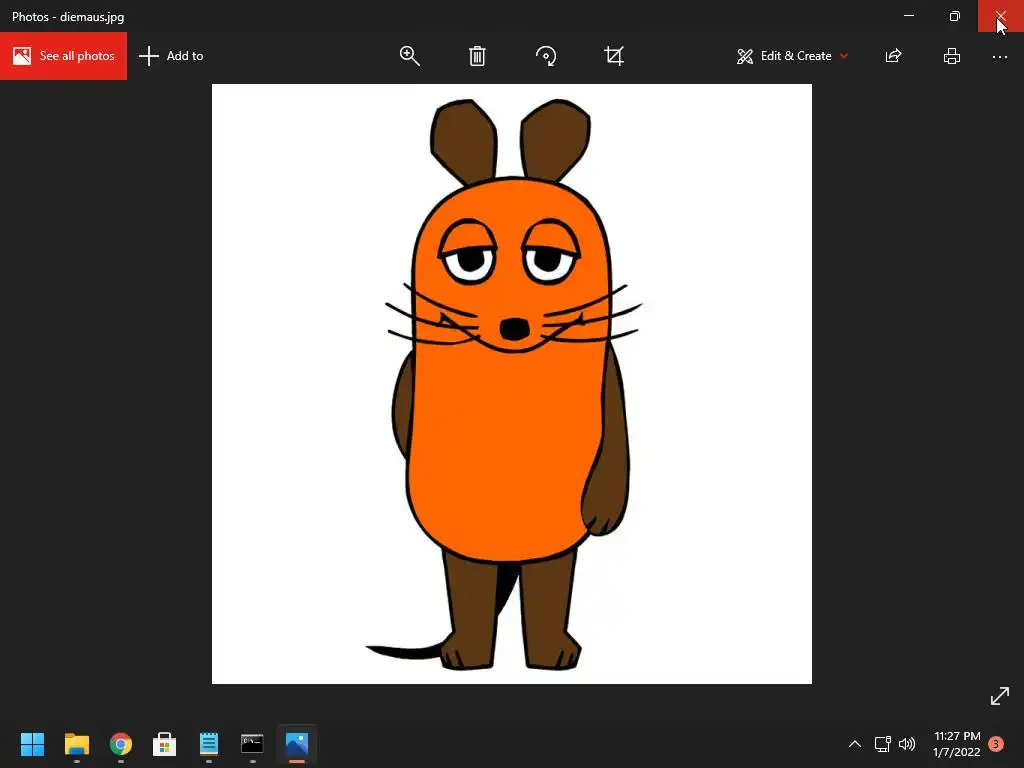The width and height of the screenshot is (1024, 768).
Task: Switch to the Command Prompt taskbar app
Action: click(252, 744)
